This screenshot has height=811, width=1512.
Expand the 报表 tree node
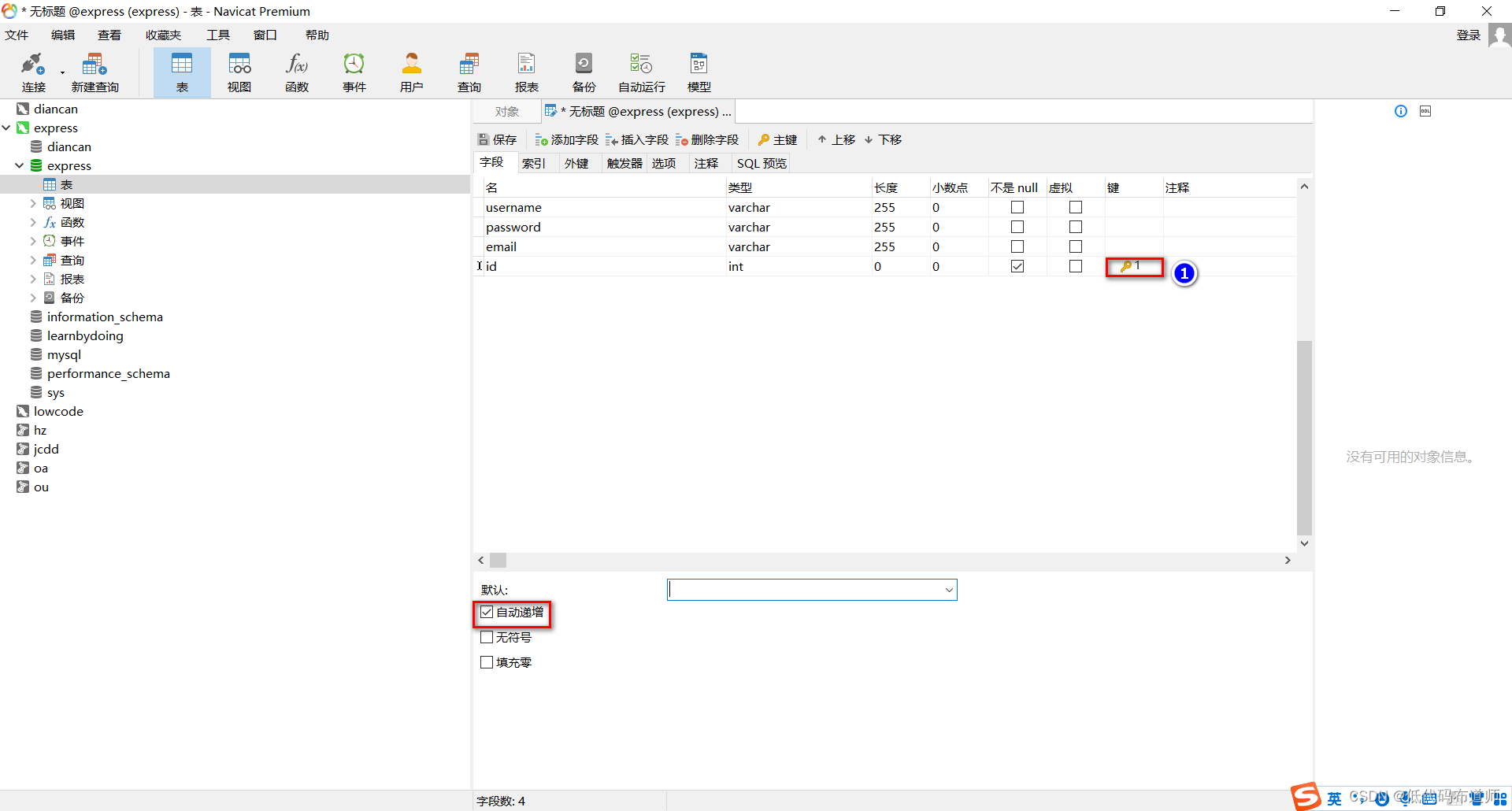pos(33,279)
